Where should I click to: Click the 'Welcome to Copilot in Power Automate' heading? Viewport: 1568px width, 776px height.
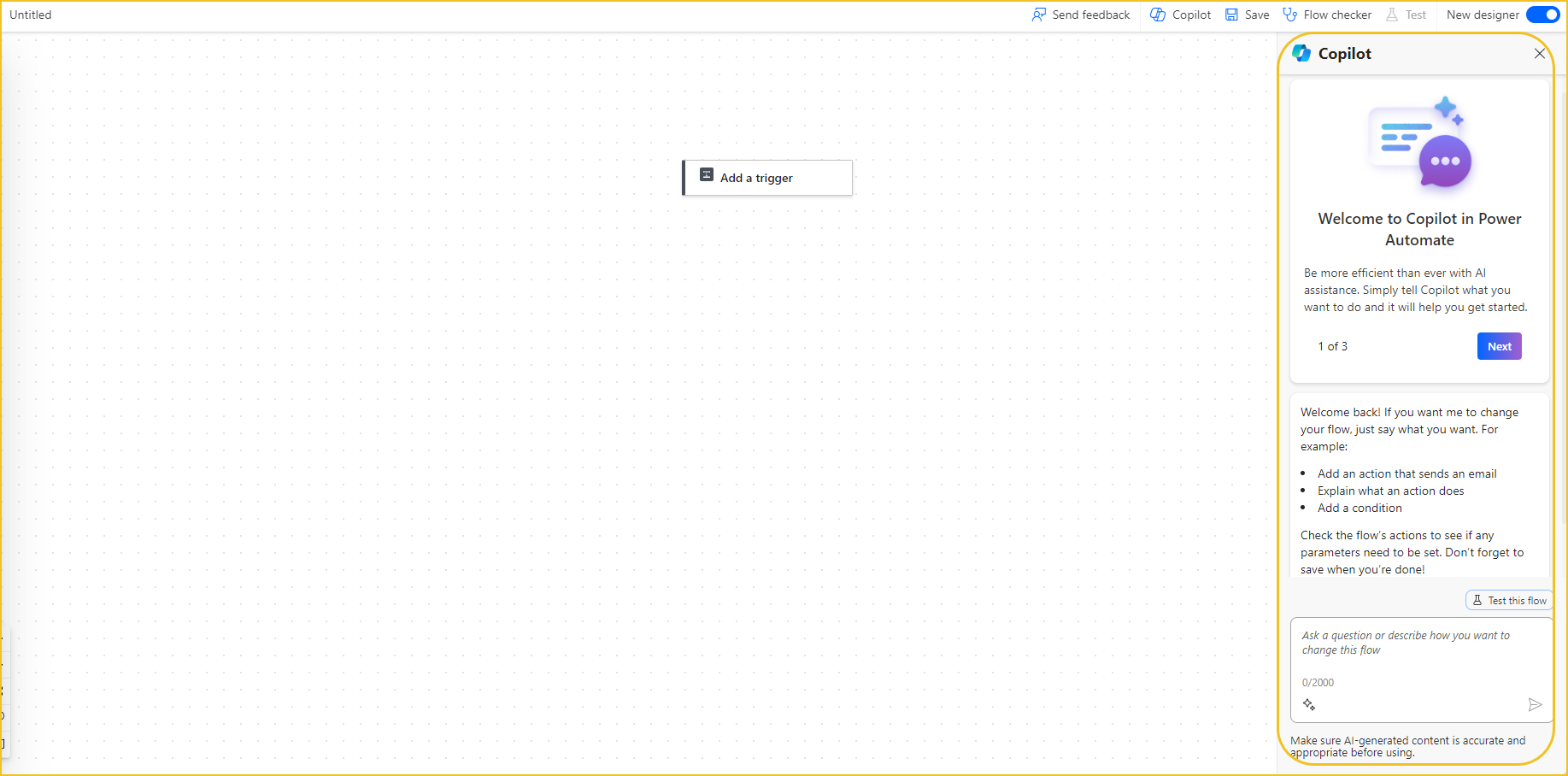coord(1419,229)
